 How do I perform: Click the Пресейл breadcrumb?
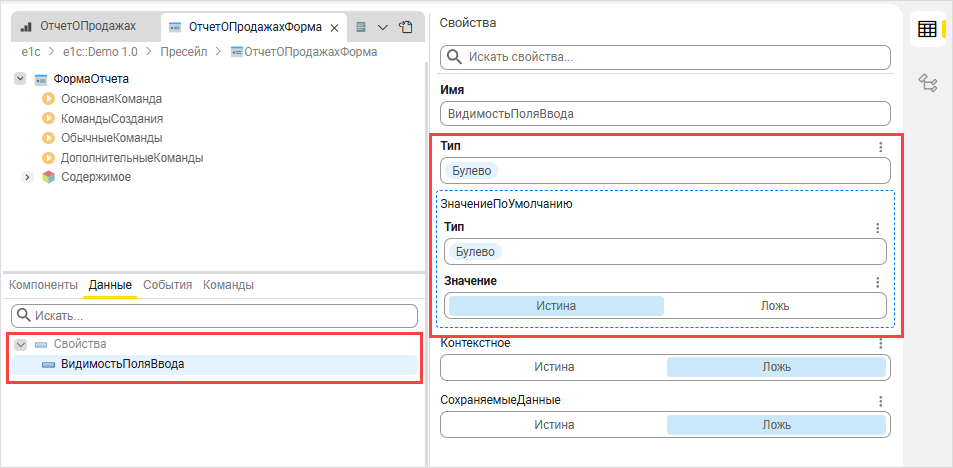tap(184, 52)
